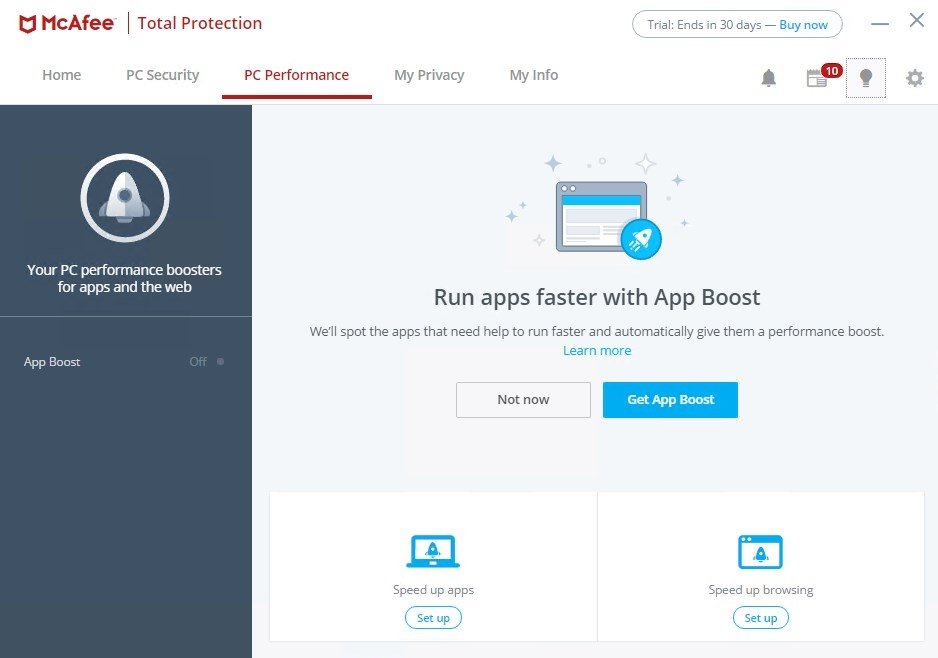This screenshot has width=938, height=658.
Task: Click the "Trial: Ends in 30 days" text
Action: [704, 25]
